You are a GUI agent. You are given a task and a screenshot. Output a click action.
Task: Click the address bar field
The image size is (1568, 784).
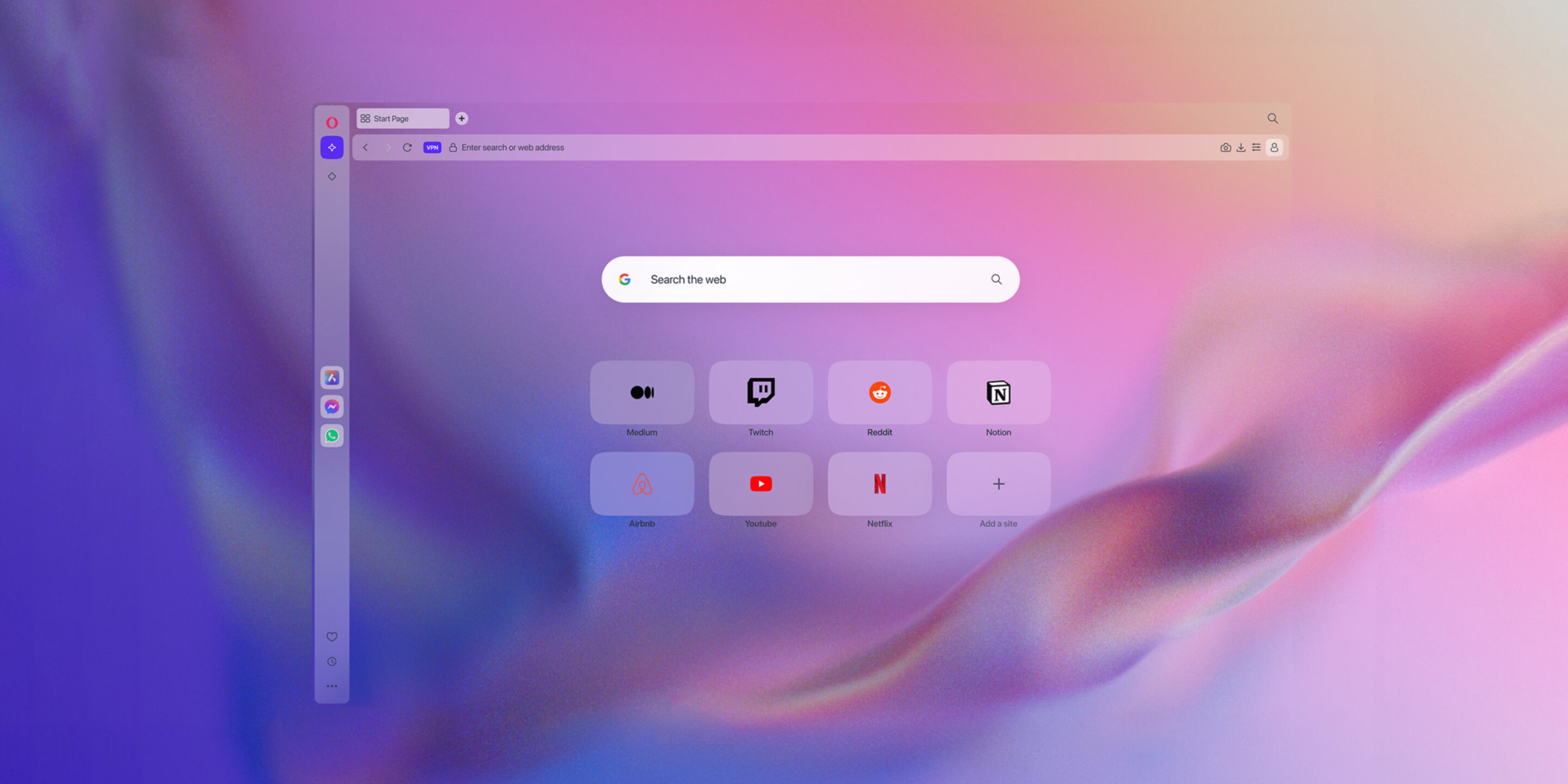tap(821, 148)
